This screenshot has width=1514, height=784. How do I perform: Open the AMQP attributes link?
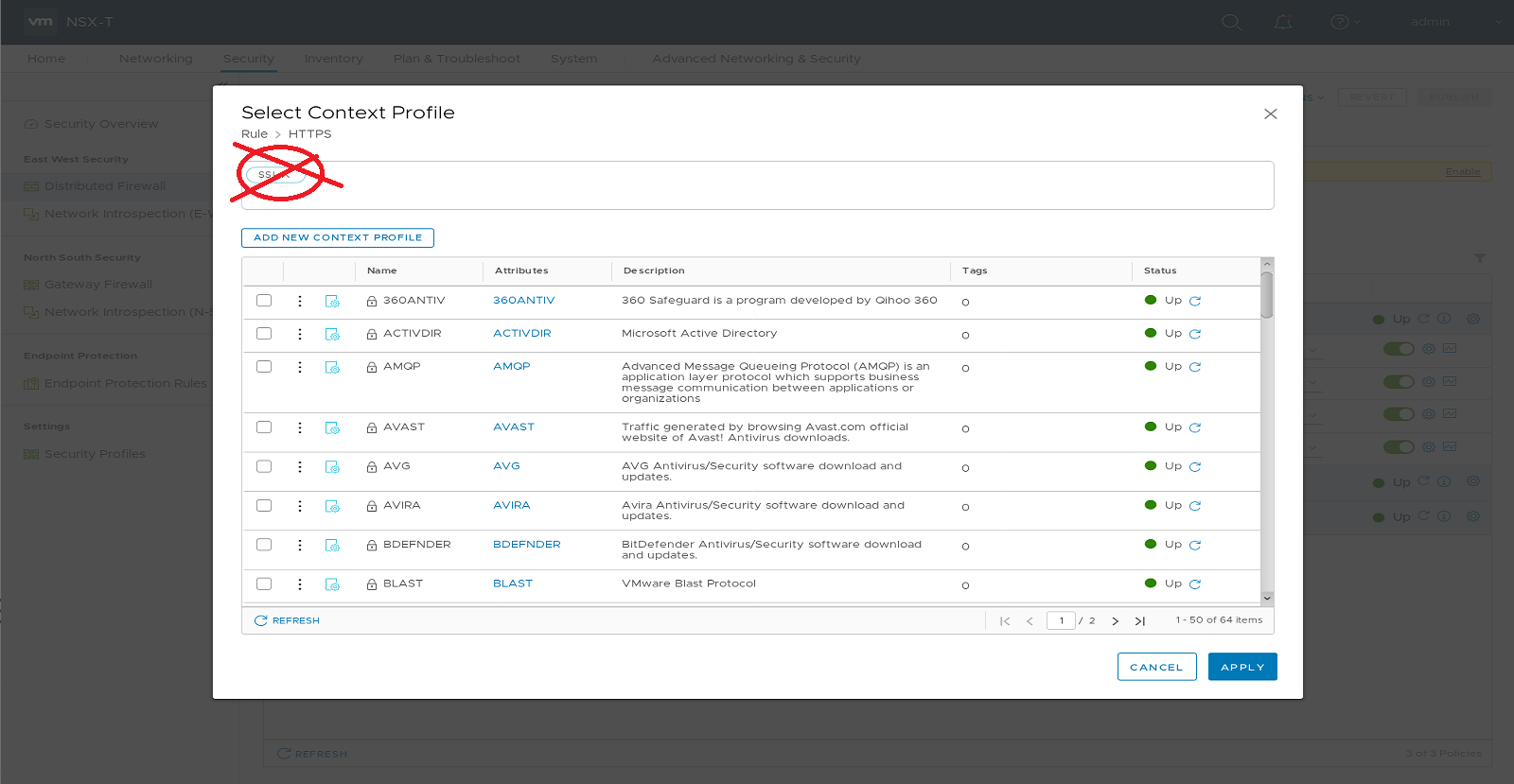pyautogui.click(x=511, y=367)
